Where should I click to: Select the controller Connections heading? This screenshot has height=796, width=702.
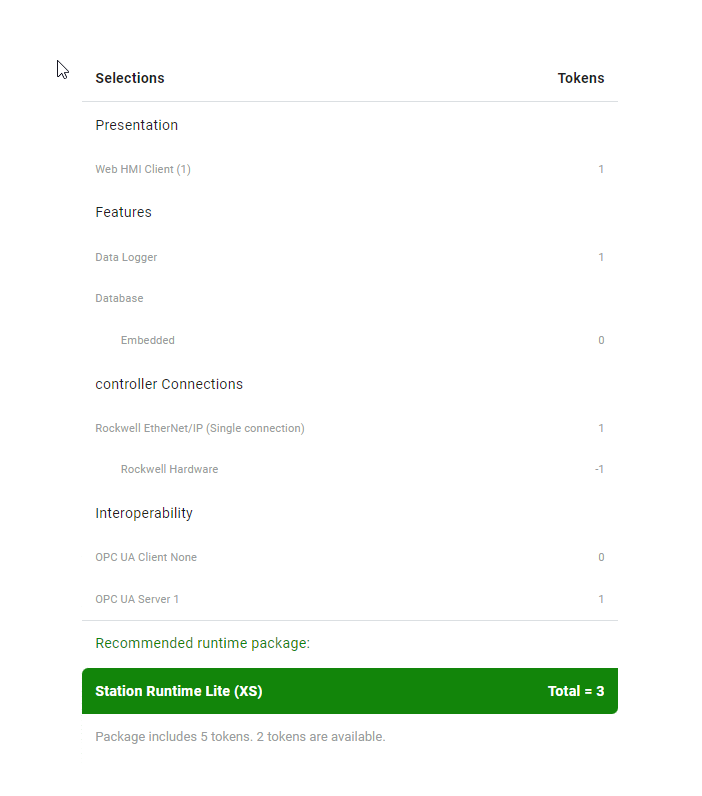tap(169, 384)
